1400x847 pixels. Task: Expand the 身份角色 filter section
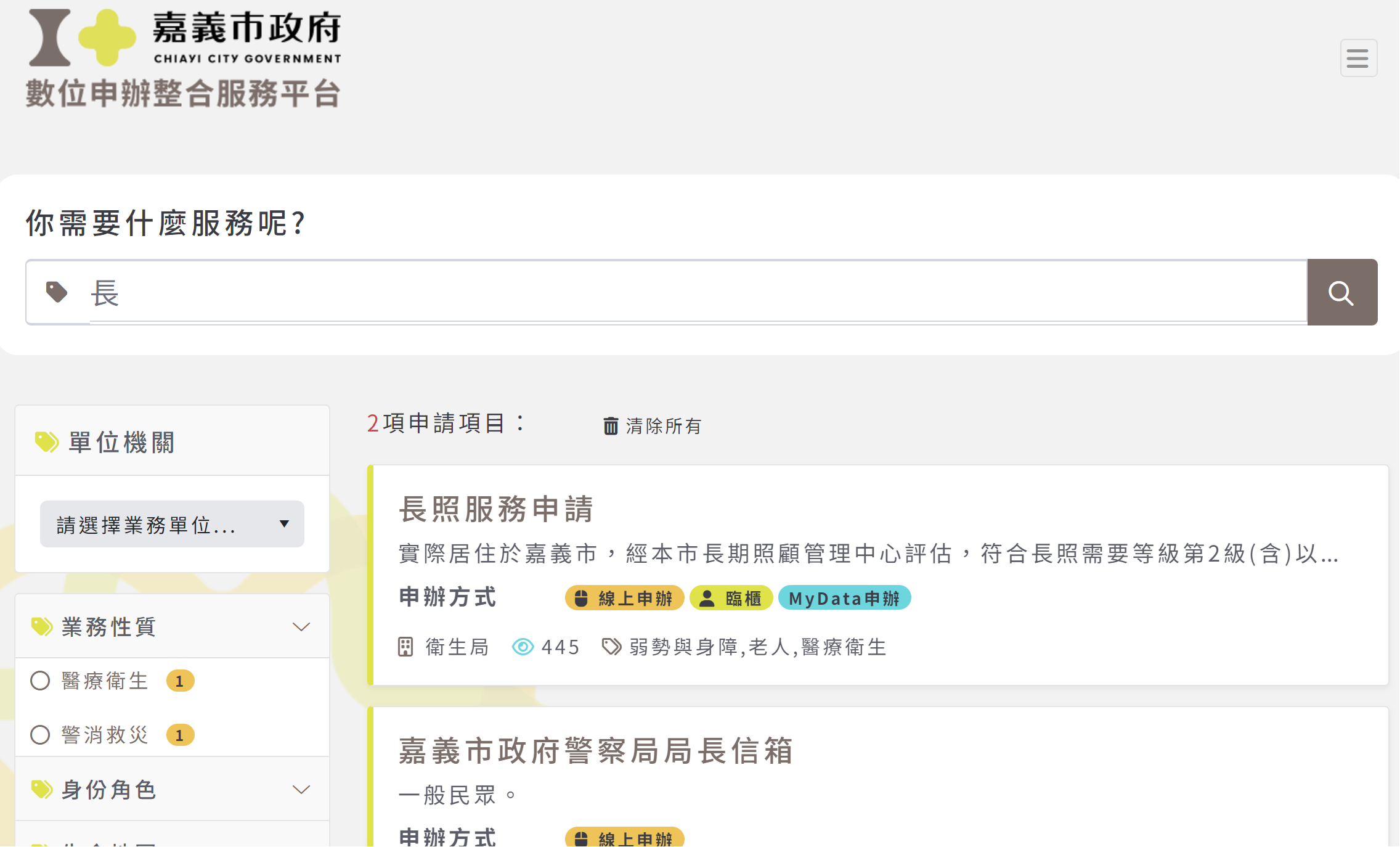pos(301,790)
